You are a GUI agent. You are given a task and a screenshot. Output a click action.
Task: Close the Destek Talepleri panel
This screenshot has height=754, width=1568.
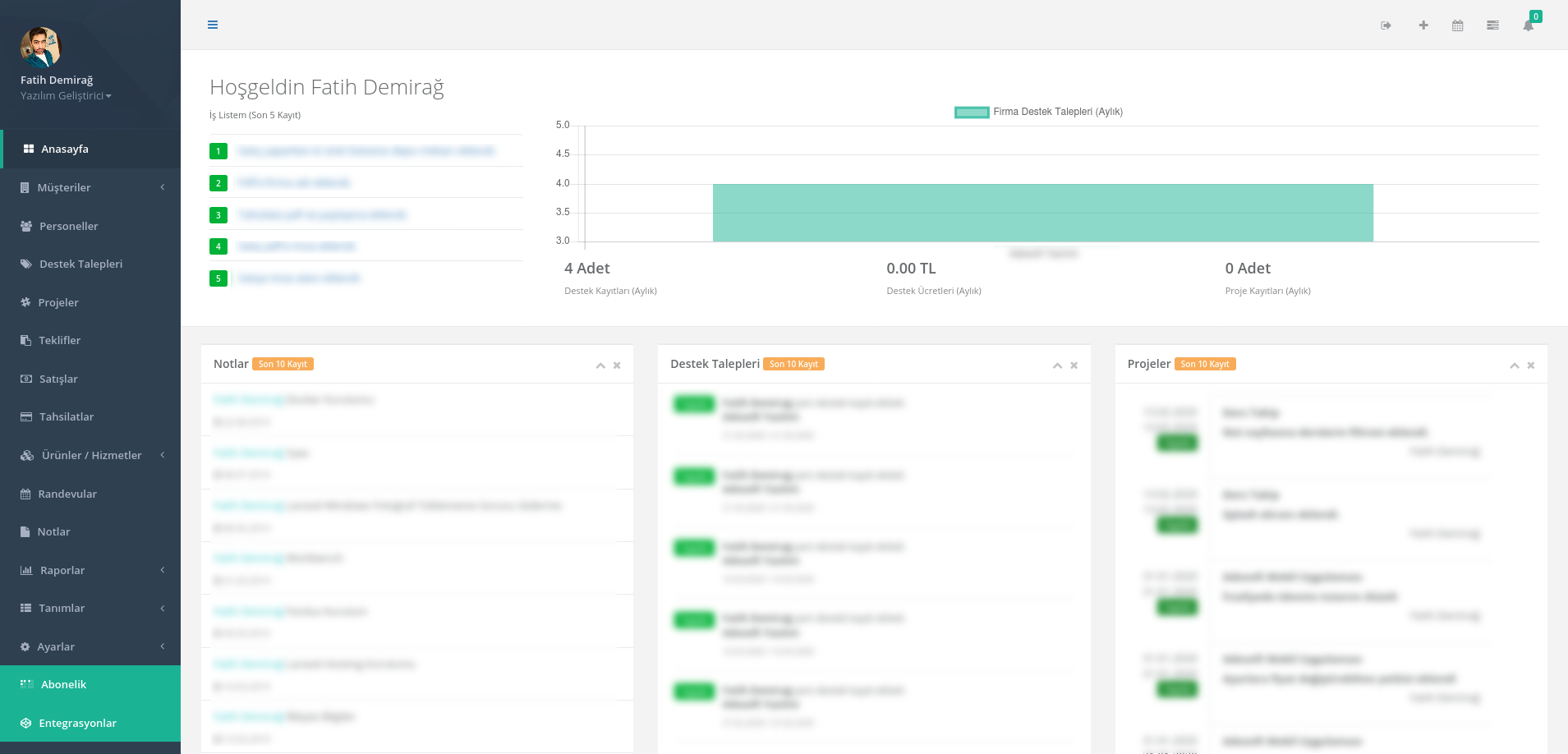(1074, 366)
